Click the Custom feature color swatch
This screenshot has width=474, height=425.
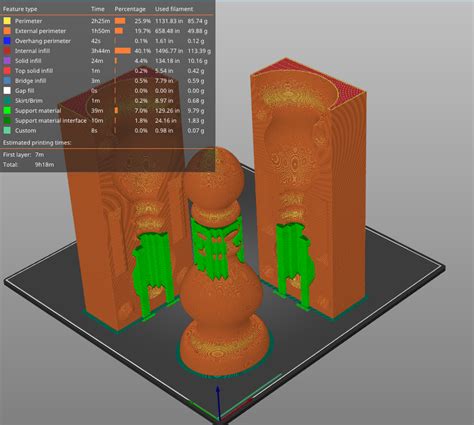[7, 131]
